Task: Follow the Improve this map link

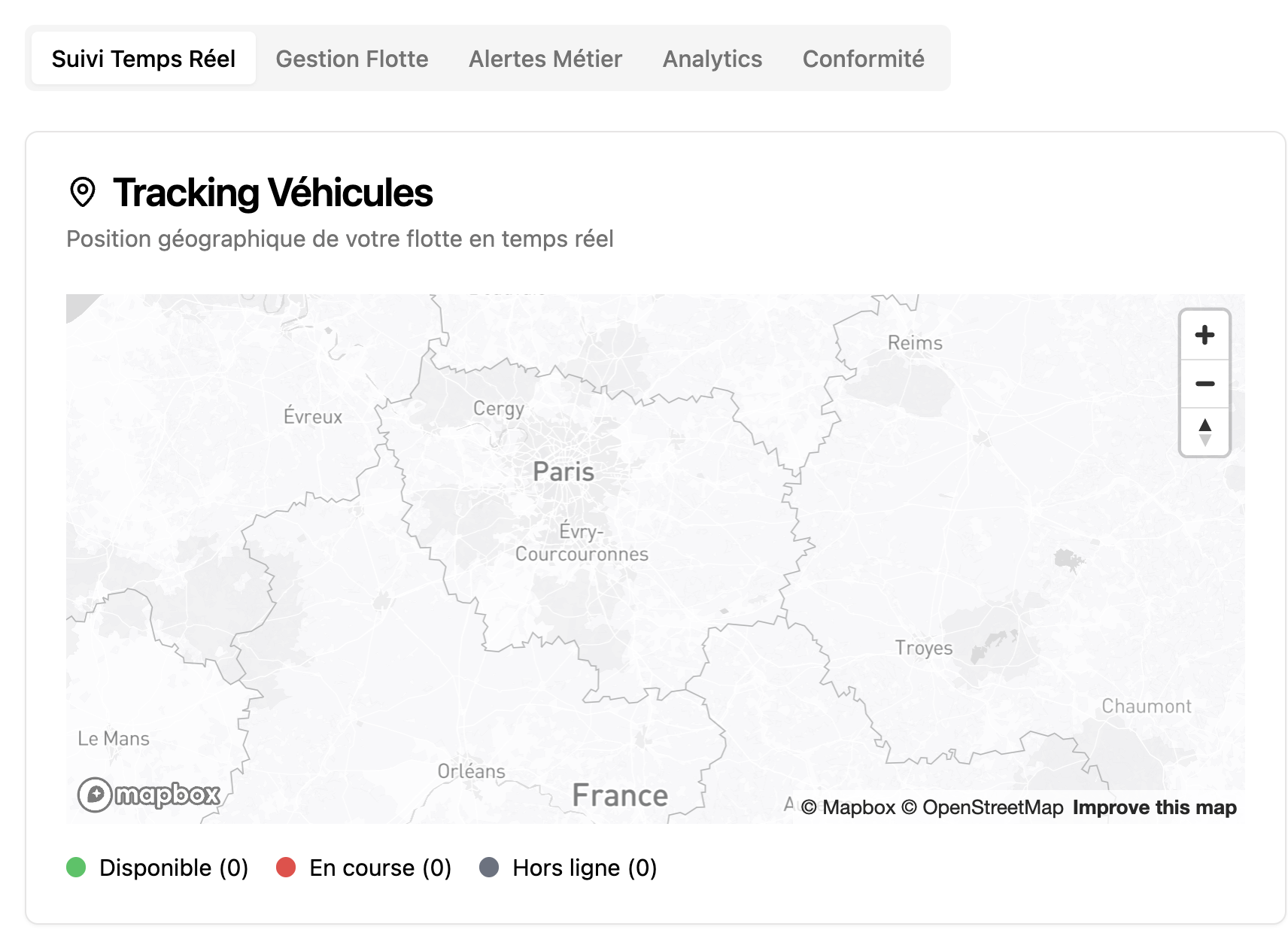Action: [x=1154, y=807]
